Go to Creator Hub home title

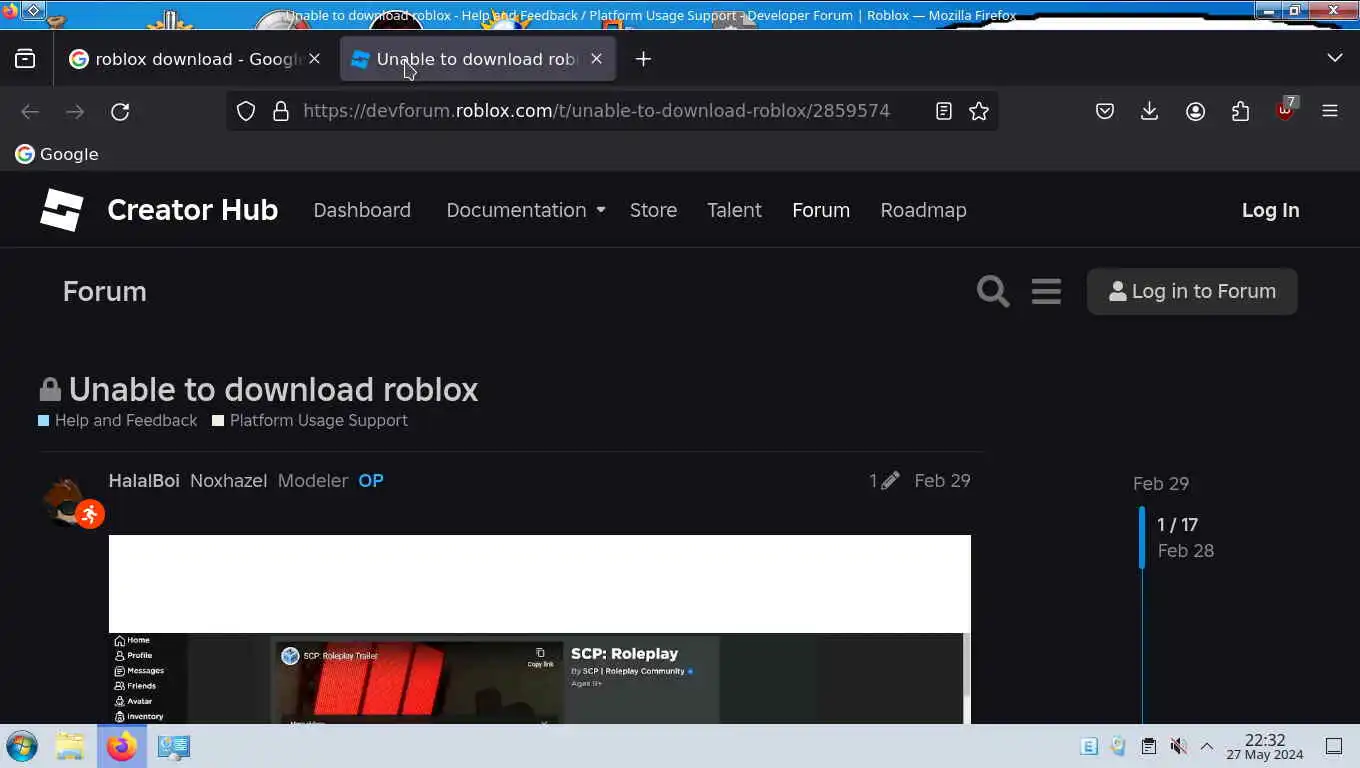(x=192, y=210)
